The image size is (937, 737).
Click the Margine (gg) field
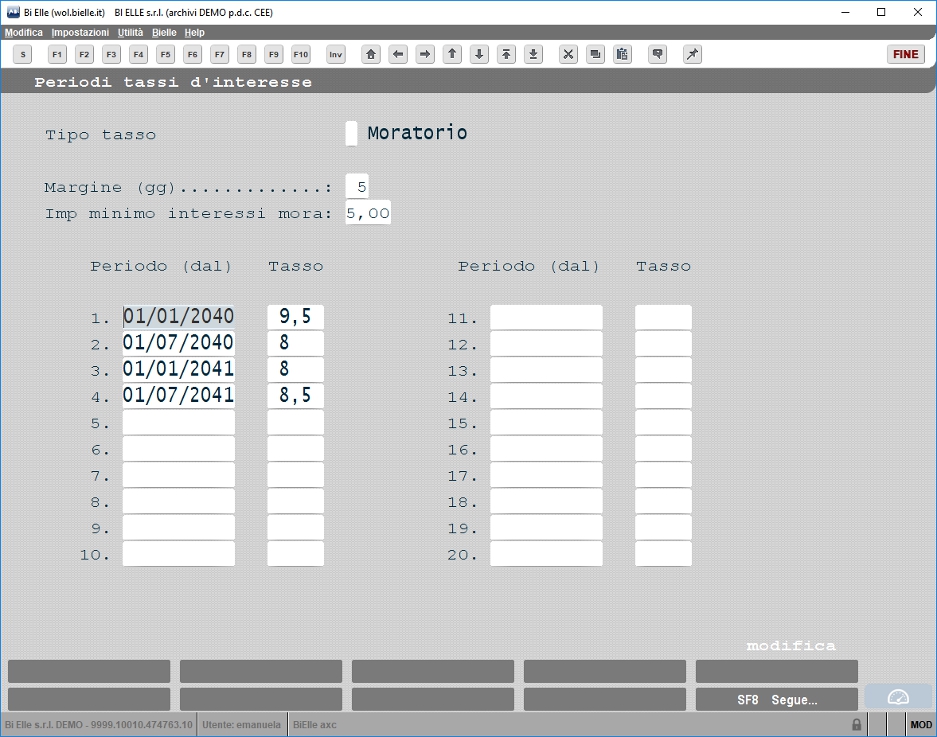pos(357,187)
